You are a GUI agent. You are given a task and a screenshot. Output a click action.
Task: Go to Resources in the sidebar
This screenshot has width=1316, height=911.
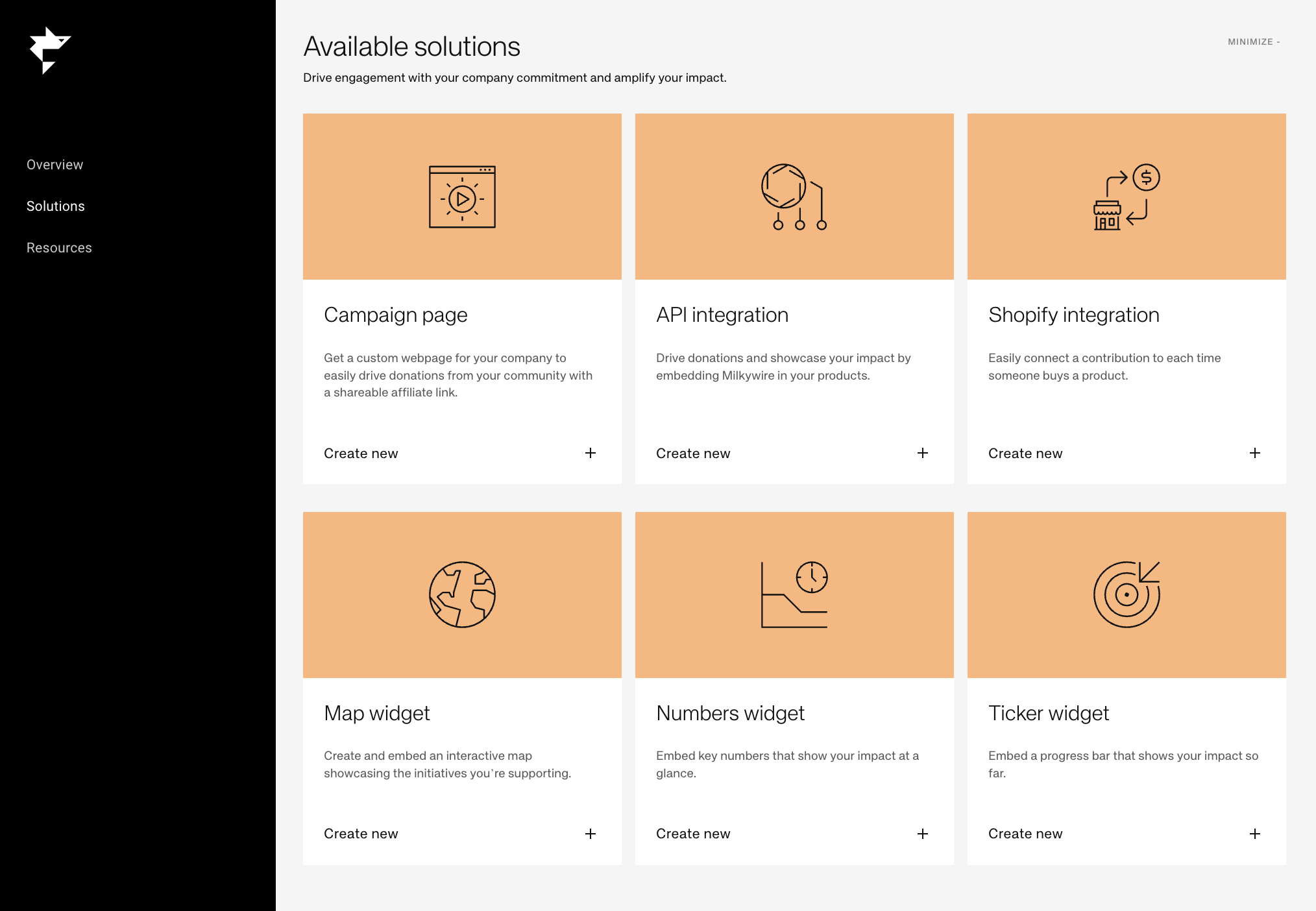[59, 248]
